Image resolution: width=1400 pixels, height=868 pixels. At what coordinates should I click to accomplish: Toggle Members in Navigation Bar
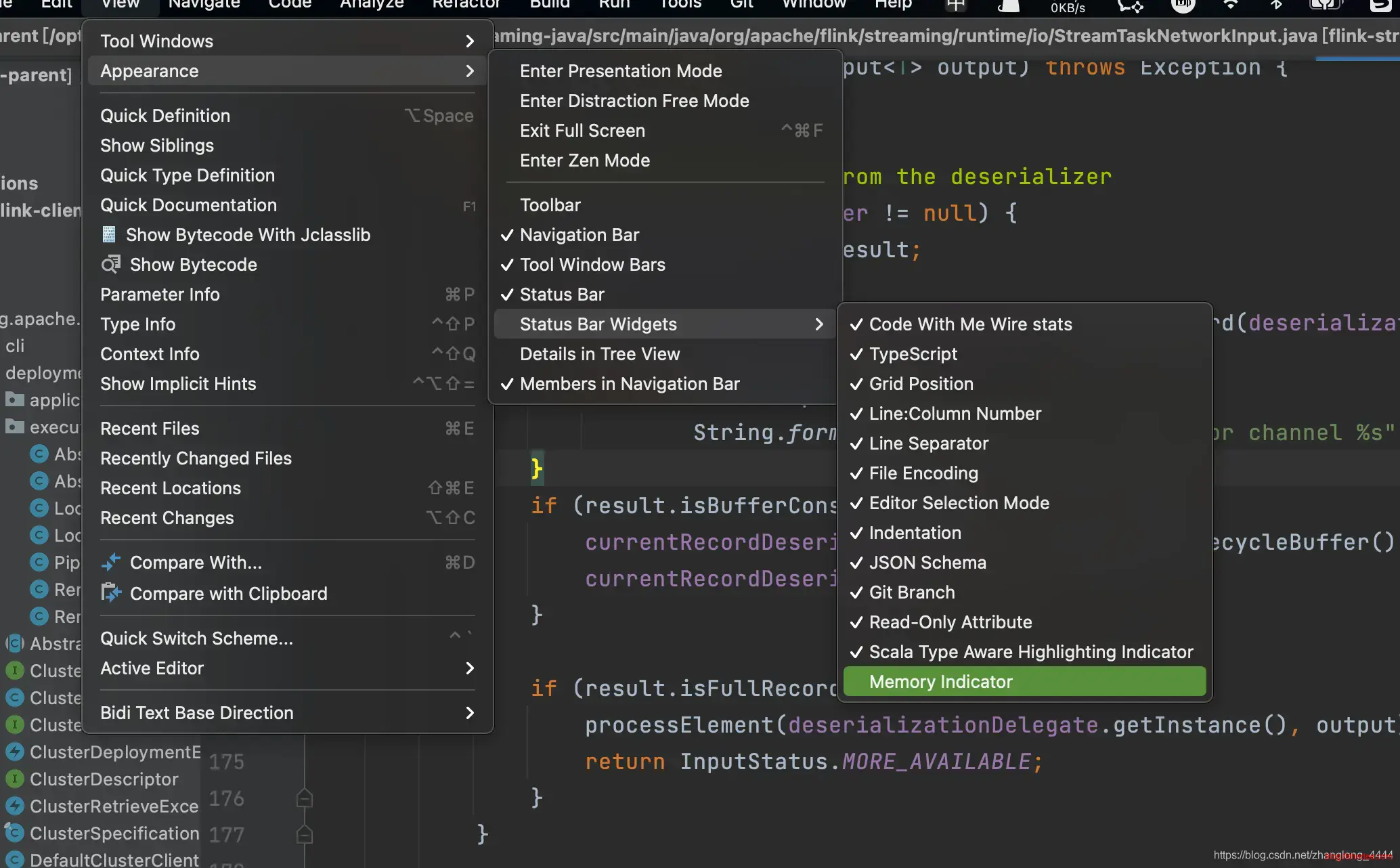(x=630, y=384)
